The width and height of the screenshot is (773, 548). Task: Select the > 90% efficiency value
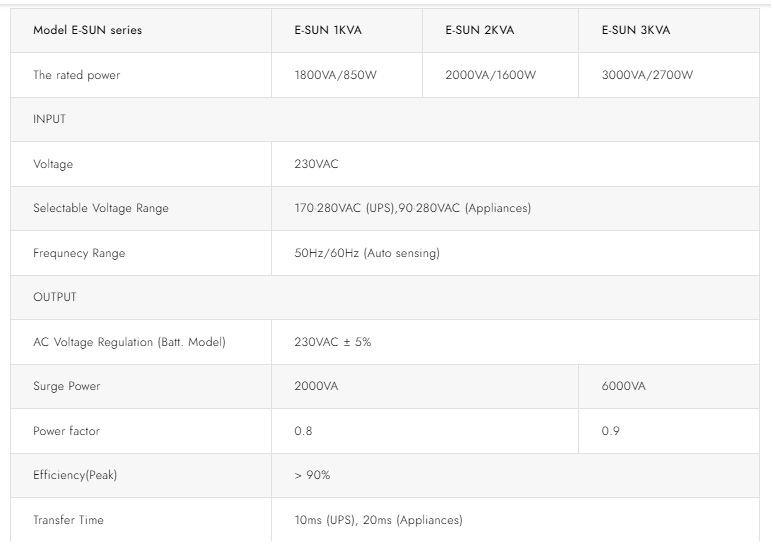click(x=312, y=475)
